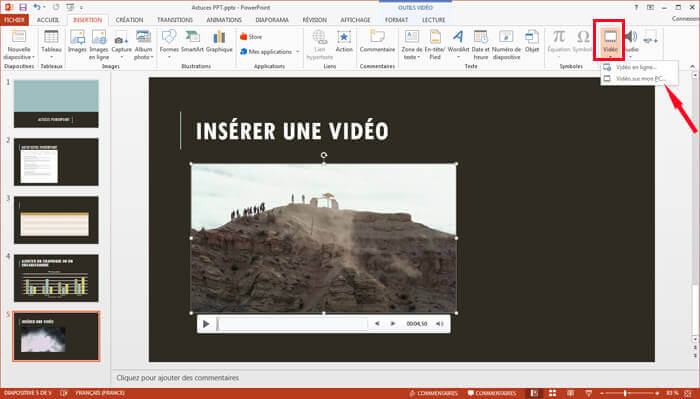Image resolution: width=700 pixels, height=399 pixels.
Task: Select slide 4 chart thumbnail
Action: pyautogui.click(x=56, y=278)
